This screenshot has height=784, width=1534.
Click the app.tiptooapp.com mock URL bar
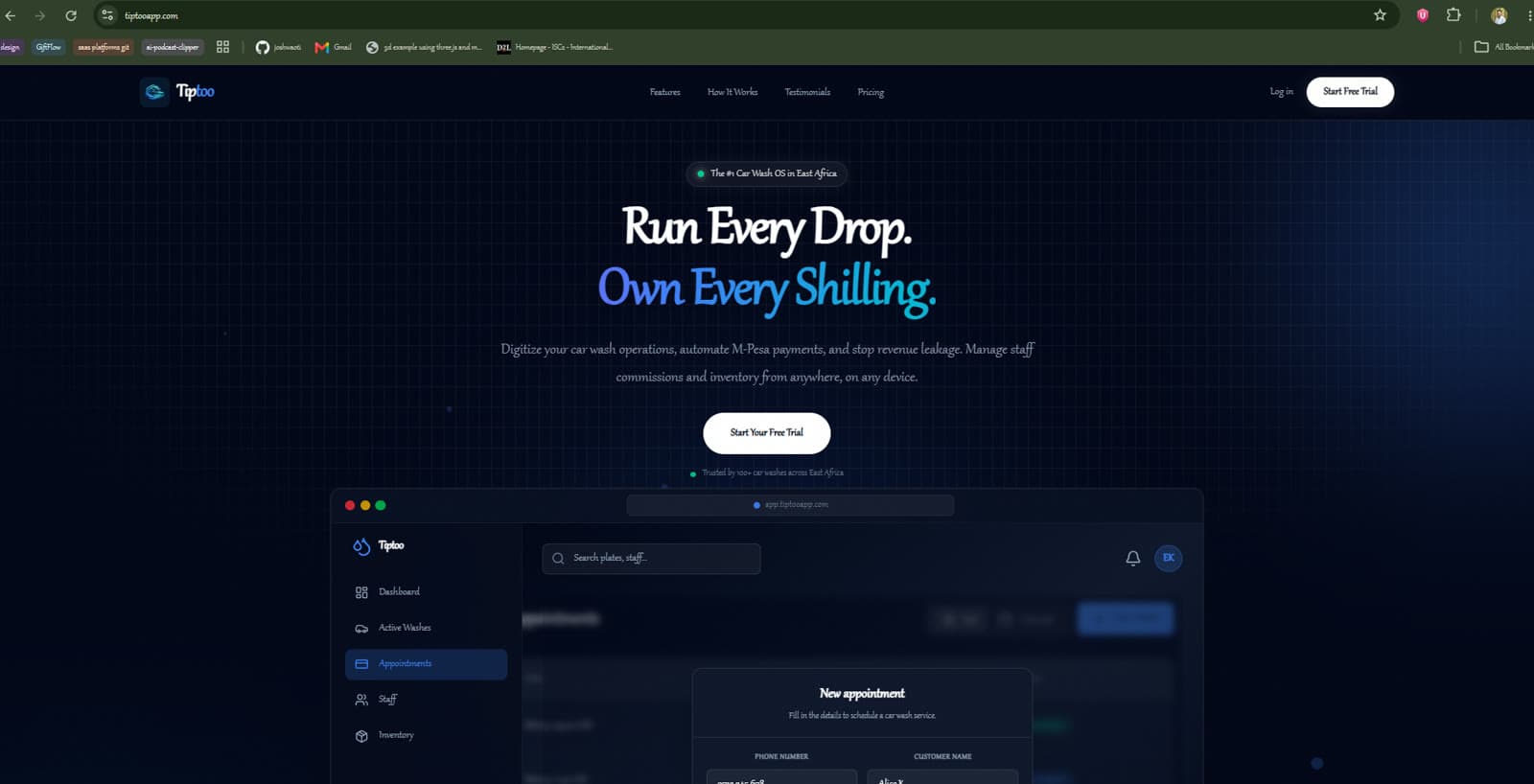(790, 505)
